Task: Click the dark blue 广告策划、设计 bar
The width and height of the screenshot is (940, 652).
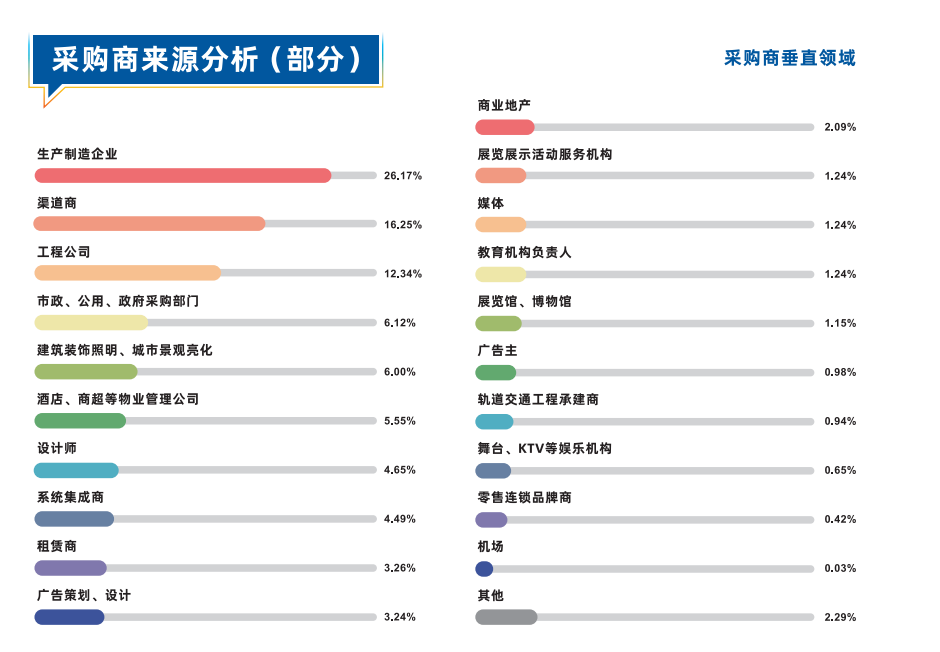Action: click(x=69, y=617)
